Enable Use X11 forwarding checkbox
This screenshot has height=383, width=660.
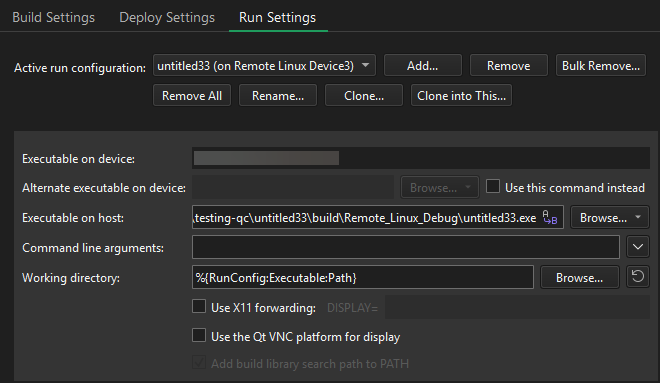point(199,306)
